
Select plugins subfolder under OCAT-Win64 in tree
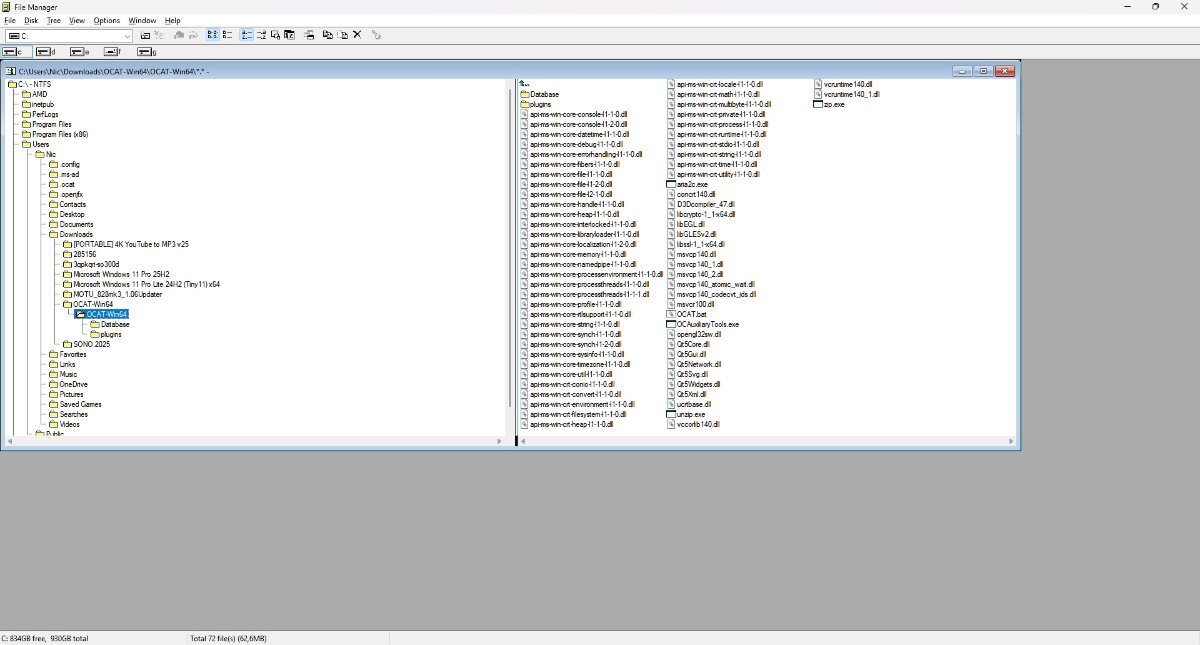105,334
